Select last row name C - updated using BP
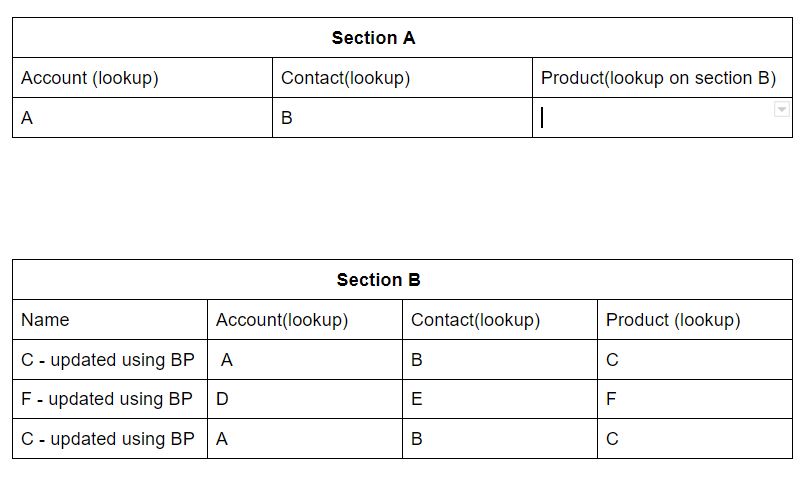The width and height of the screenshot is (810, 481). (x=107, y=439)
